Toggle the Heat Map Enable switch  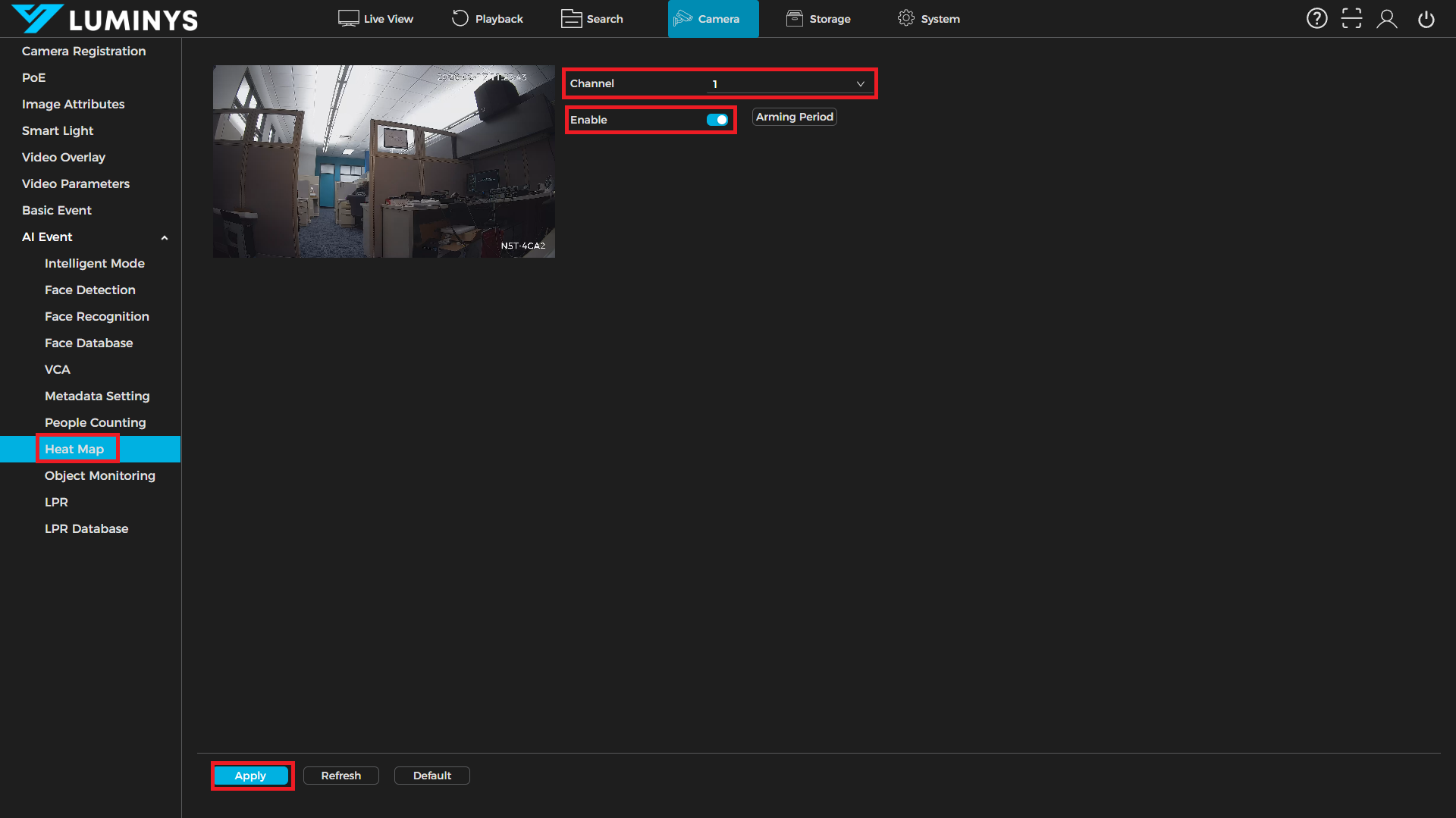coord(717,120)
